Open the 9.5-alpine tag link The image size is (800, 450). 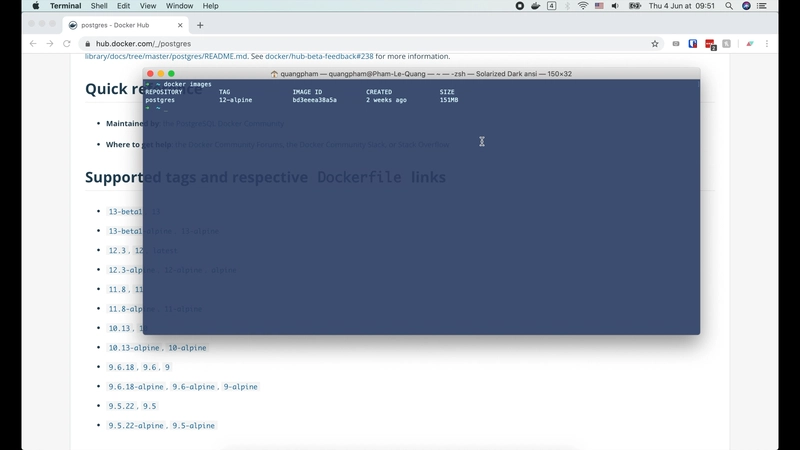pyautogui.click(x=193, y=426)
